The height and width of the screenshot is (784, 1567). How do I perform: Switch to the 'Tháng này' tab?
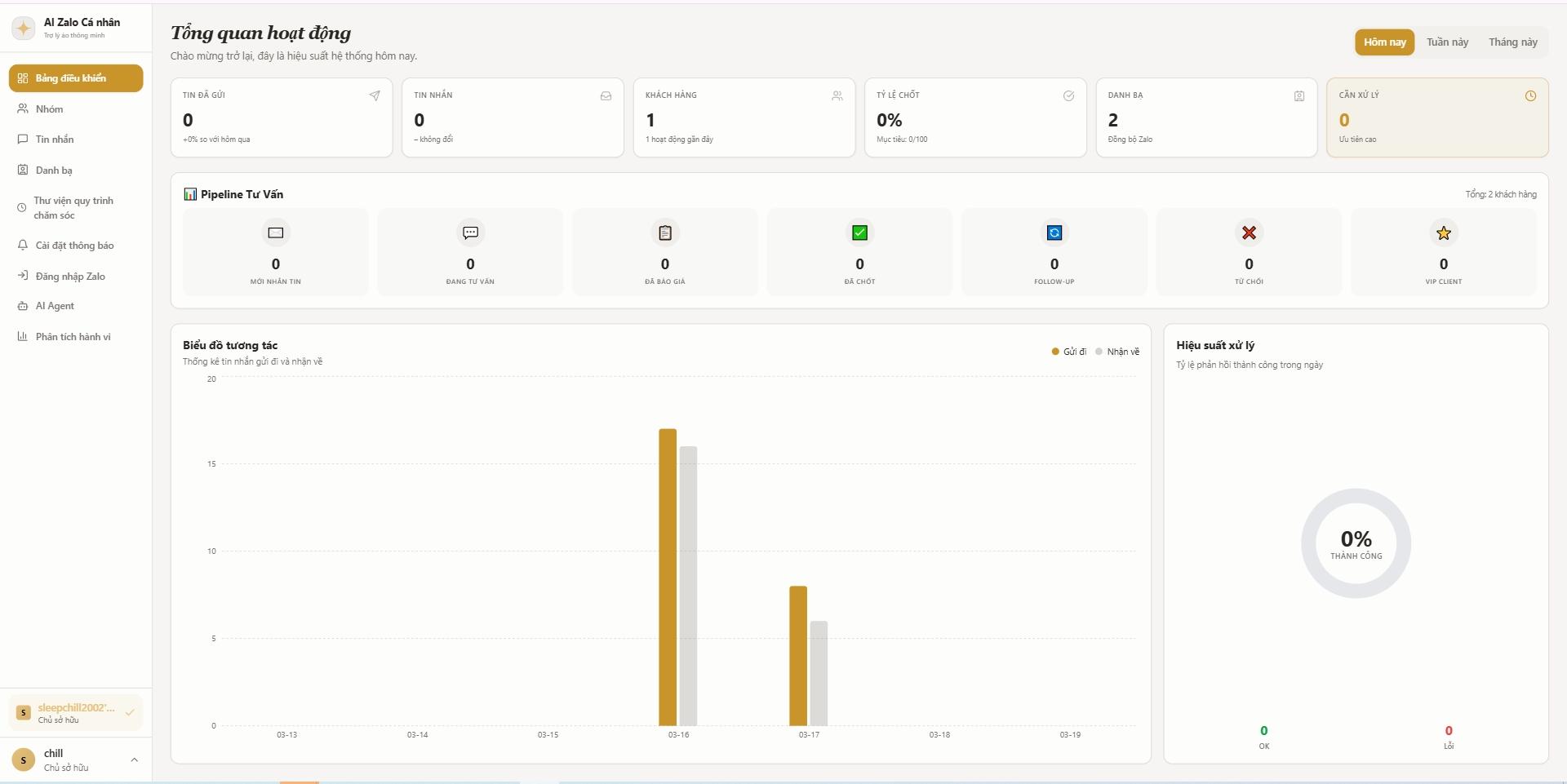click(1512, 42)
